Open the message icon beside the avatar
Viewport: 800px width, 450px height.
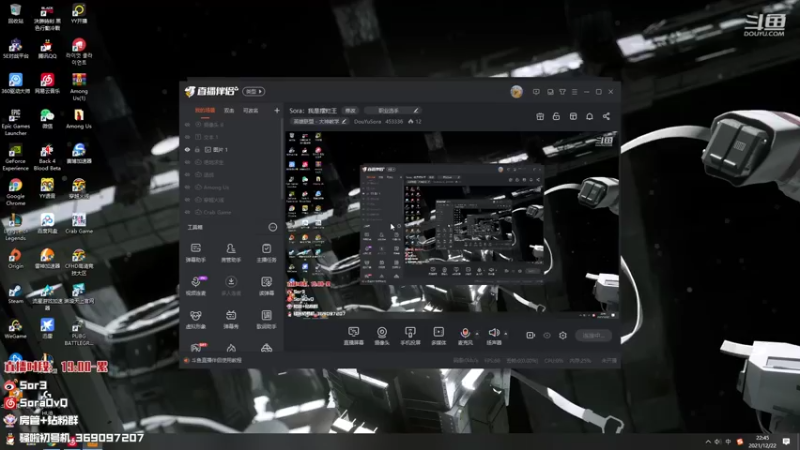(536, 92)
